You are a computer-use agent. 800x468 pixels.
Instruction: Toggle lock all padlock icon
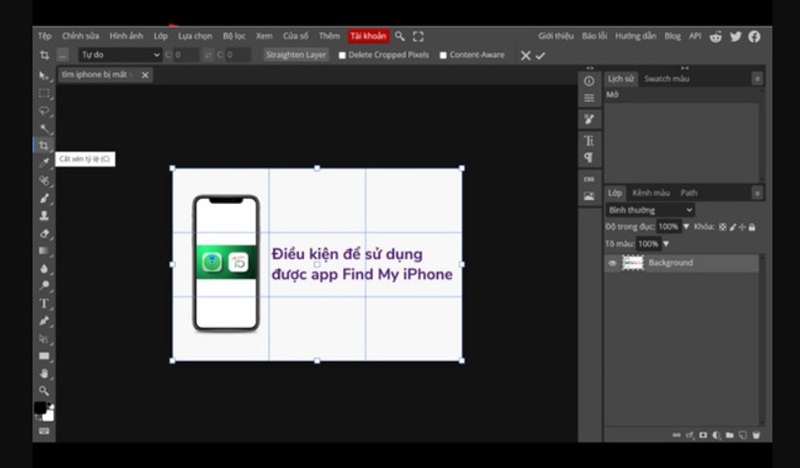pos(752,227)
